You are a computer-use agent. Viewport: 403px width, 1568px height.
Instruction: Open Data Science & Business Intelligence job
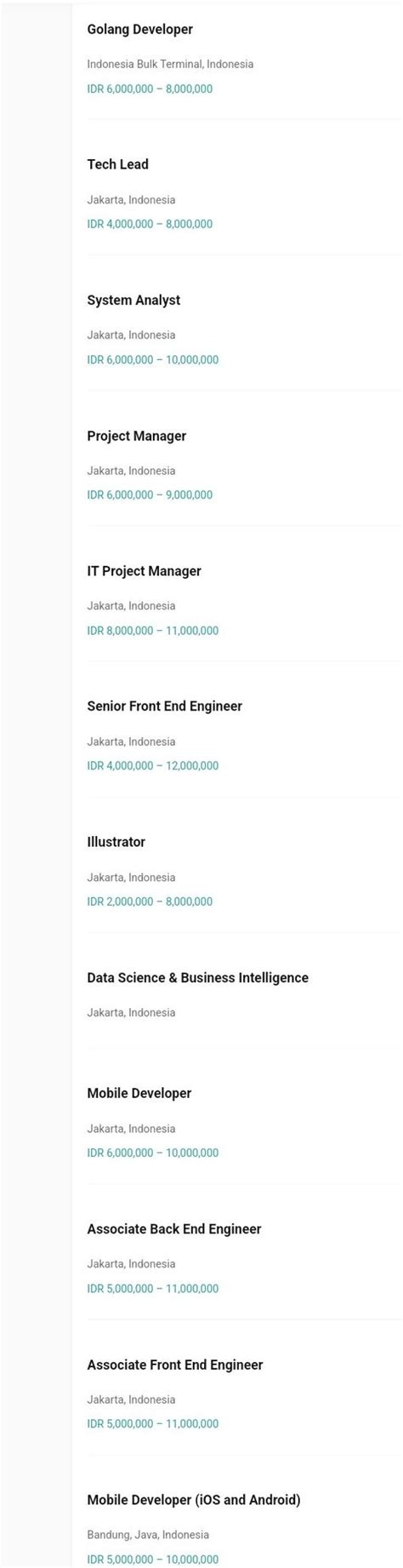coord(197,978)
